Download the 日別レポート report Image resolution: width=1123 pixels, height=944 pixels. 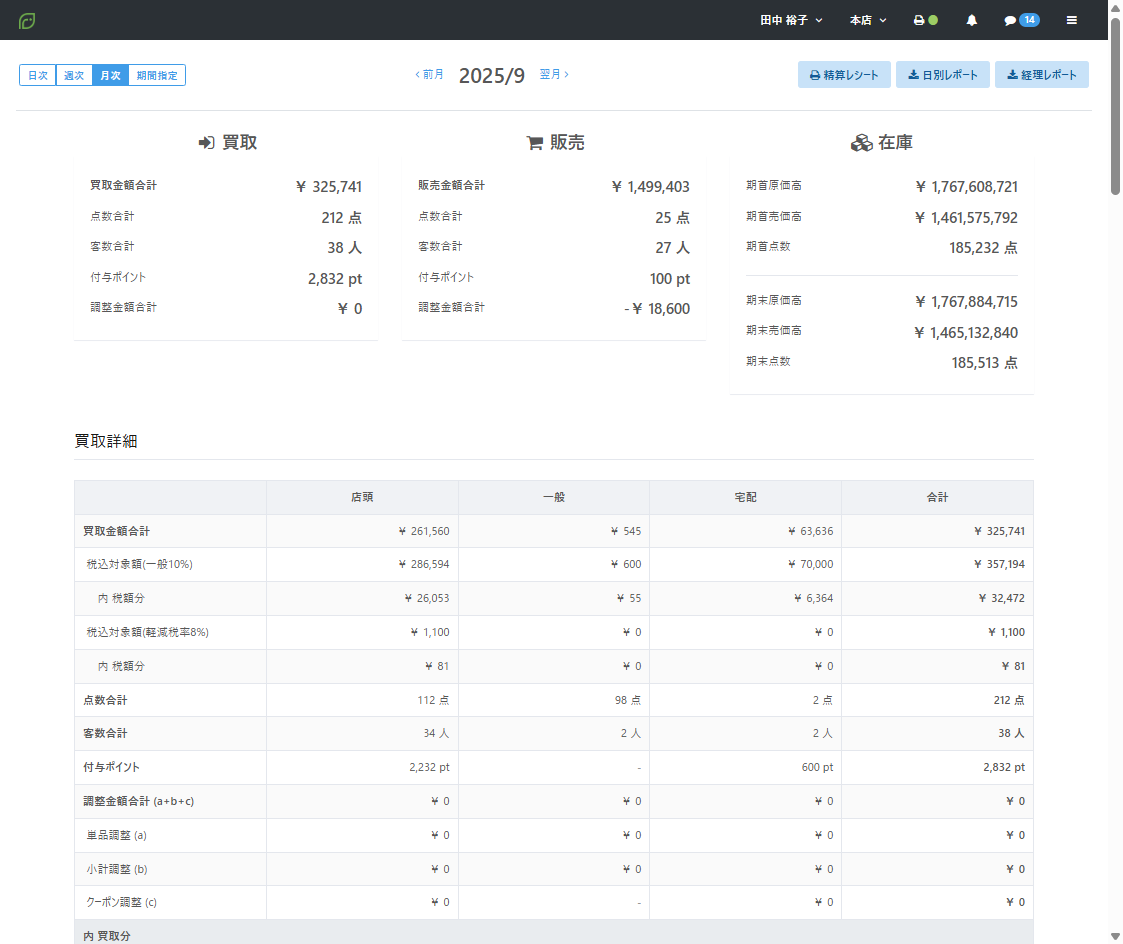[942, 75]
